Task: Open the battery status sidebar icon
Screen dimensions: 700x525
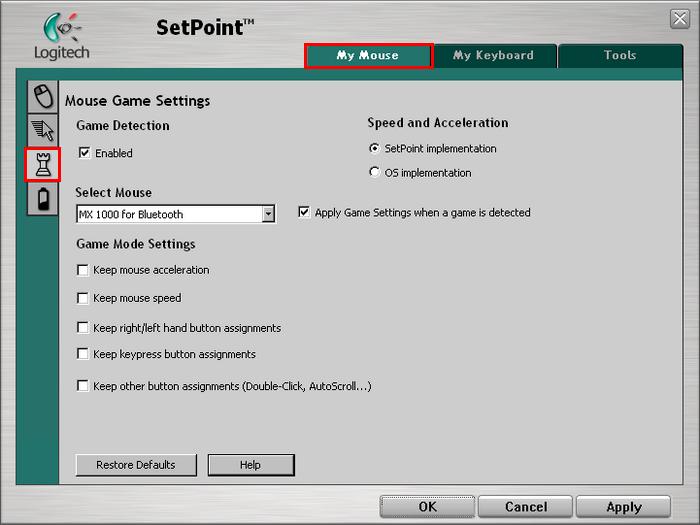Action: tap(43, 199)
